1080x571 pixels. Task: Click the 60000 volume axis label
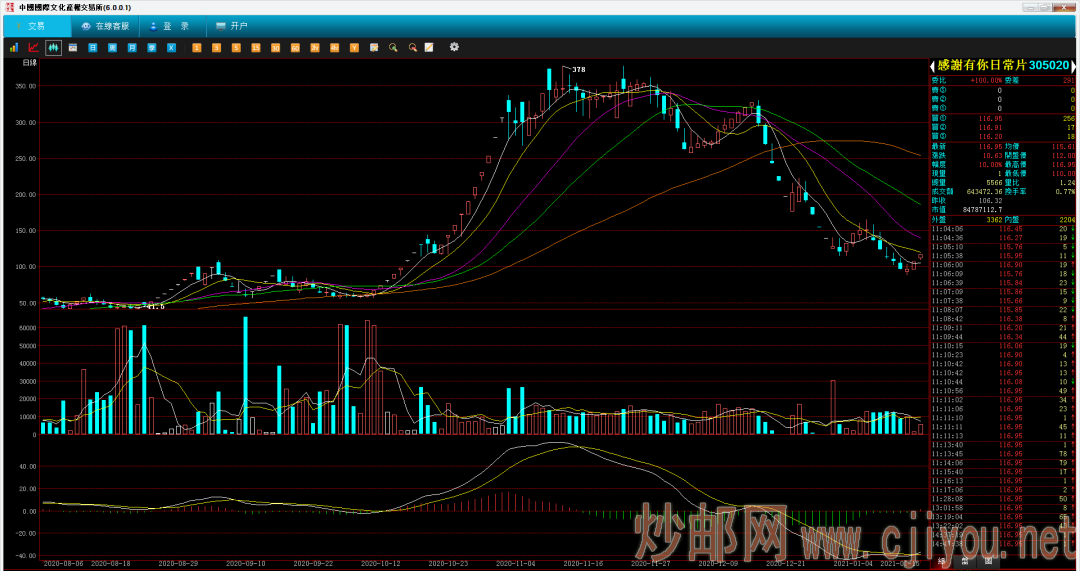[x=26, y=329]
